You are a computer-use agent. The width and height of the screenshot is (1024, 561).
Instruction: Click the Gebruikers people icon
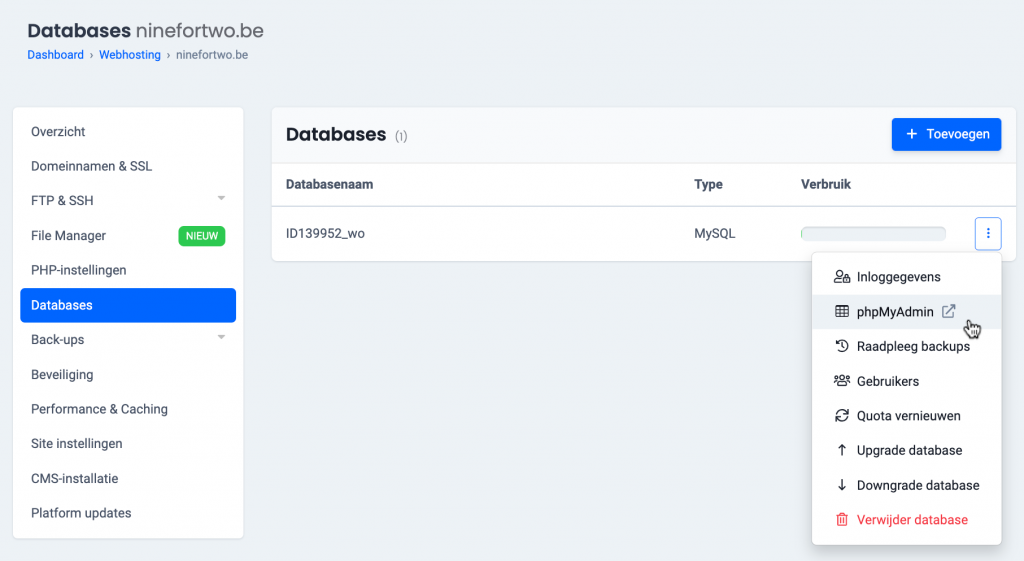coord(842,381)
